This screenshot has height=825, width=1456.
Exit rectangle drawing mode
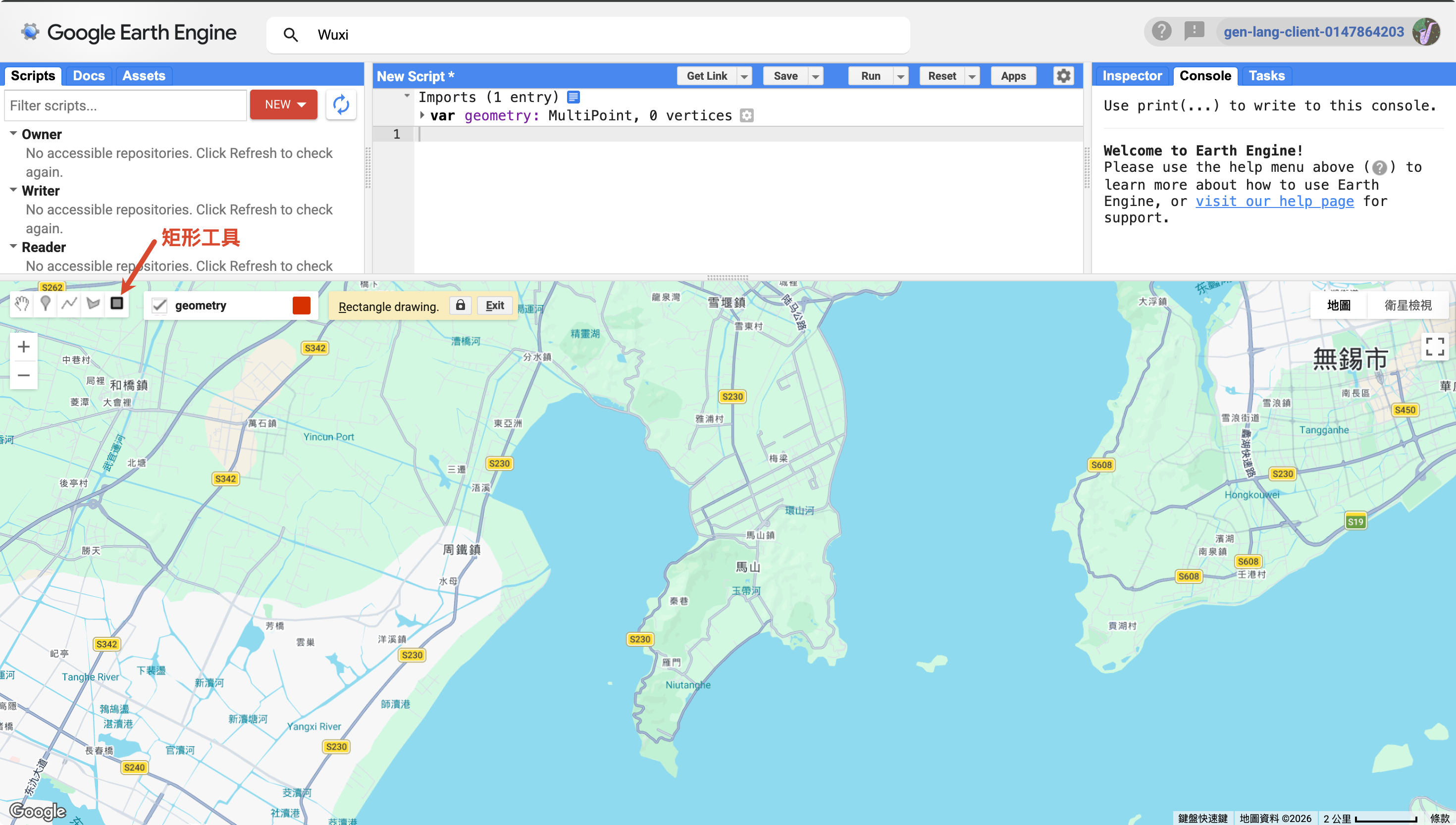(x=495, y=306)
